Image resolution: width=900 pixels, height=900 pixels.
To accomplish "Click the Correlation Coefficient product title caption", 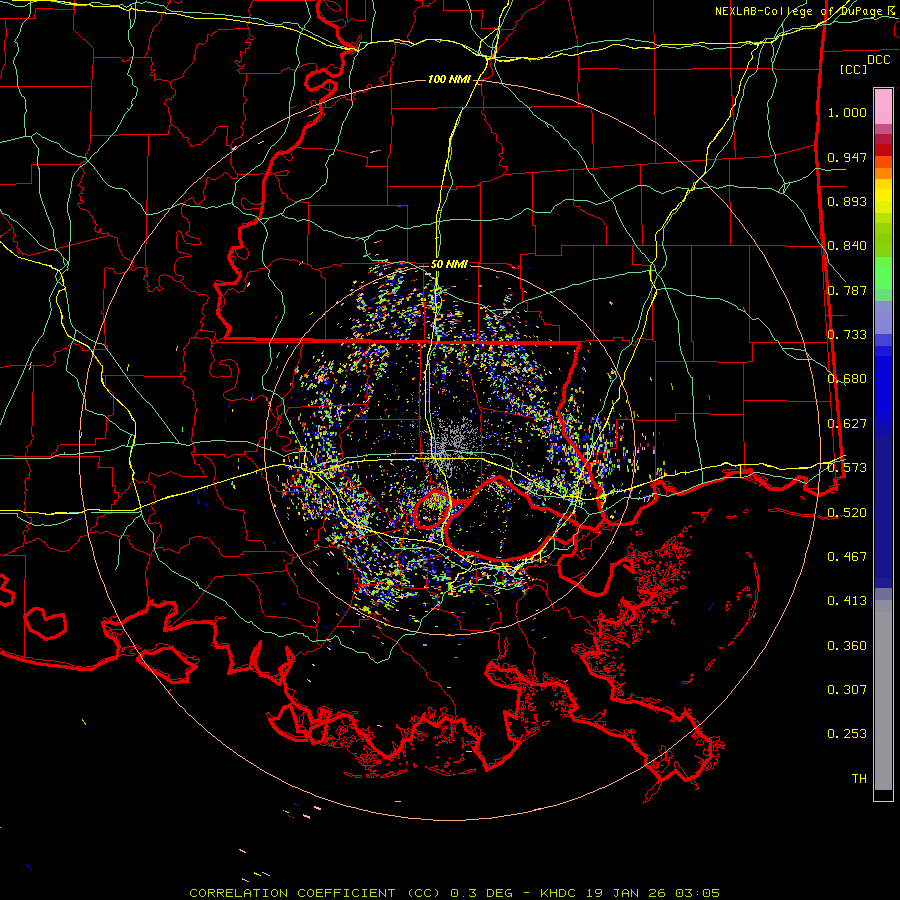I will click(454, 893).
